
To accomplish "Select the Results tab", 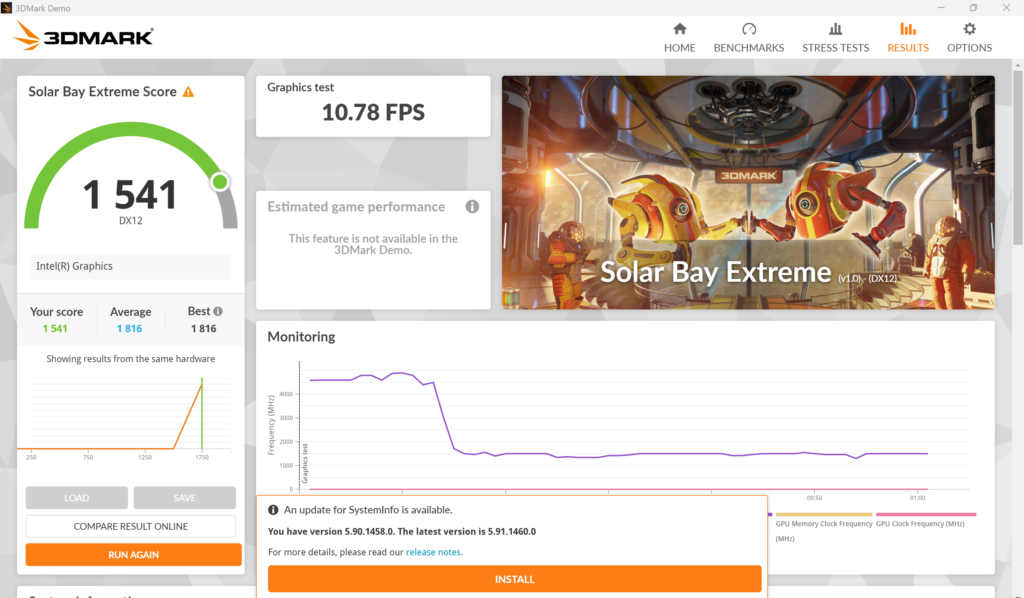I will coord(908,38).
